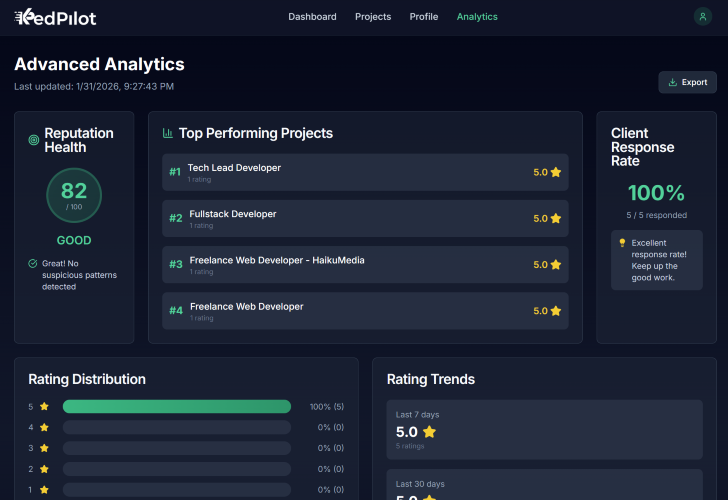Go to the Projects page
The image size is (728, 500).
coord(373,17)
